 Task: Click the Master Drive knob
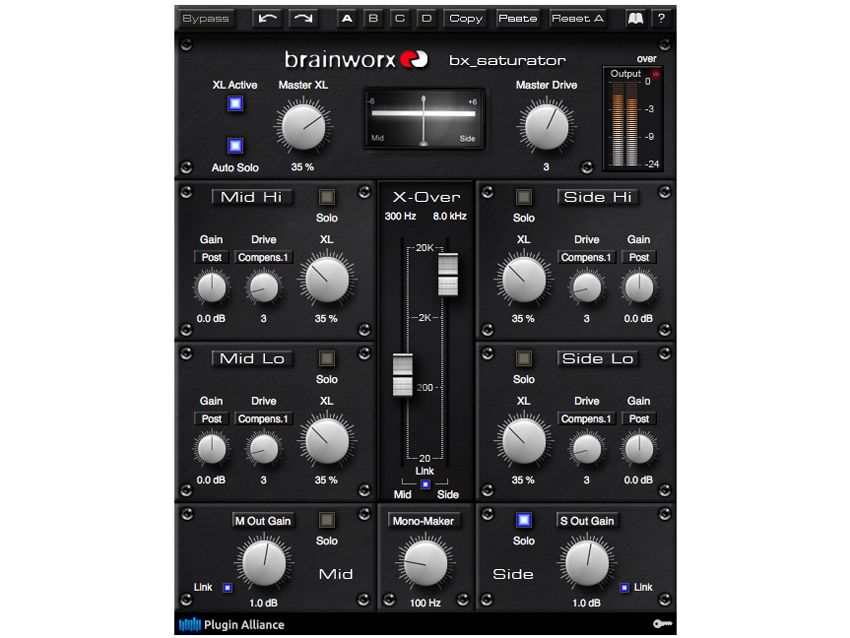tap(546, 127)
